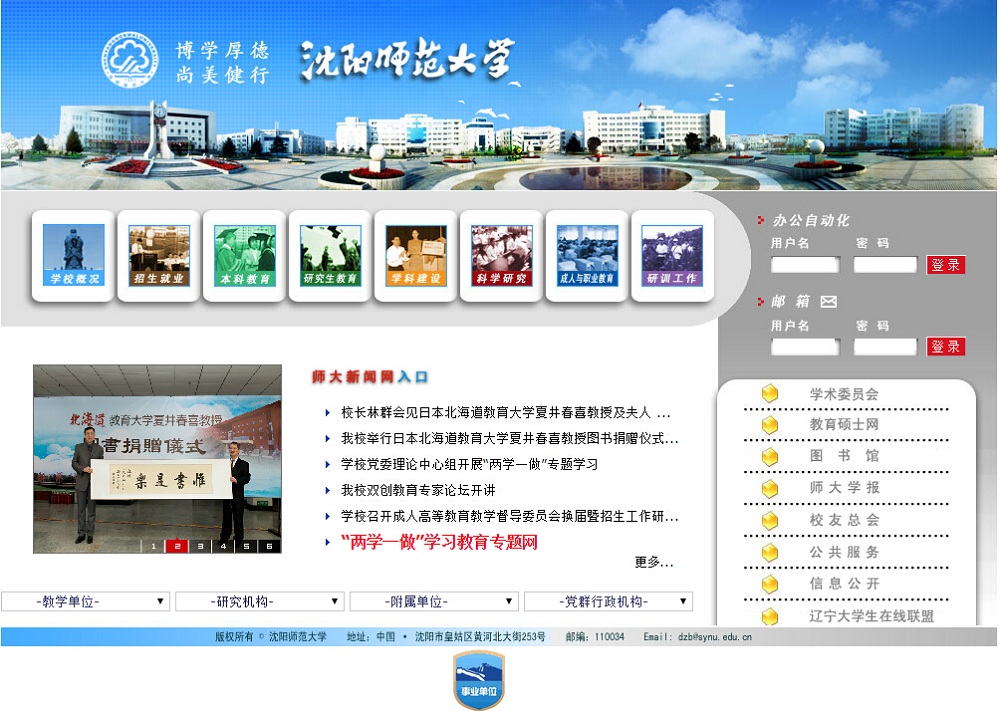1000x711 pixels.
Task: Open the 辽宁大学生在线联盟 sidebar link
Action: (x=871, y=616)
